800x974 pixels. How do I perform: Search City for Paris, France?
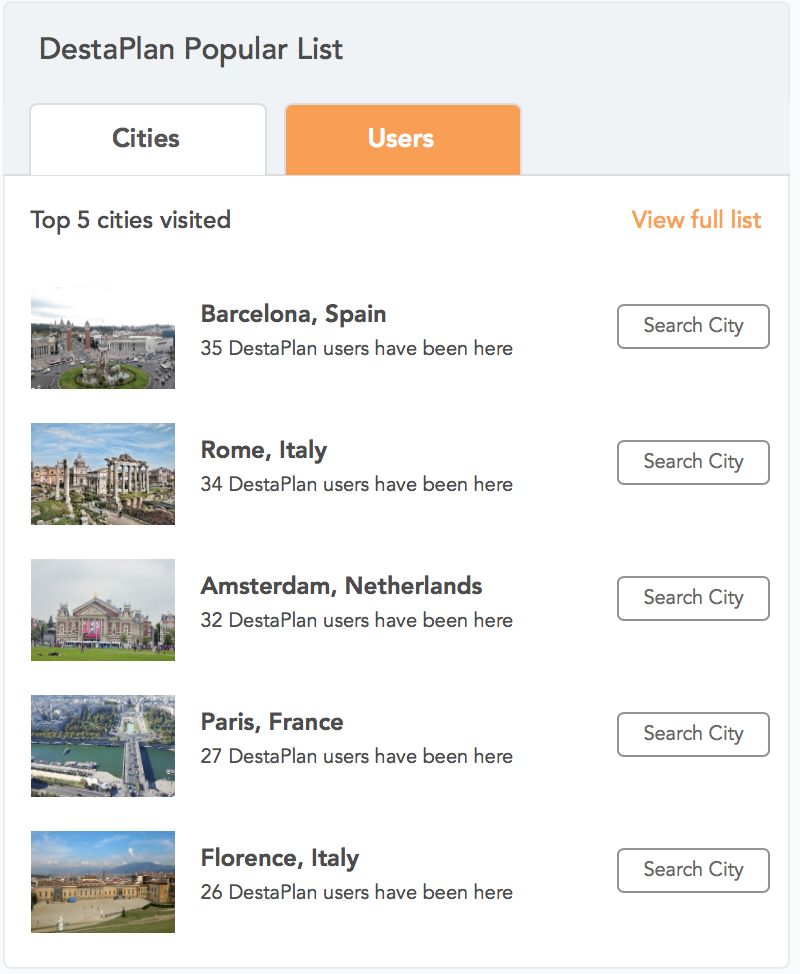click(x=693, y=734)
